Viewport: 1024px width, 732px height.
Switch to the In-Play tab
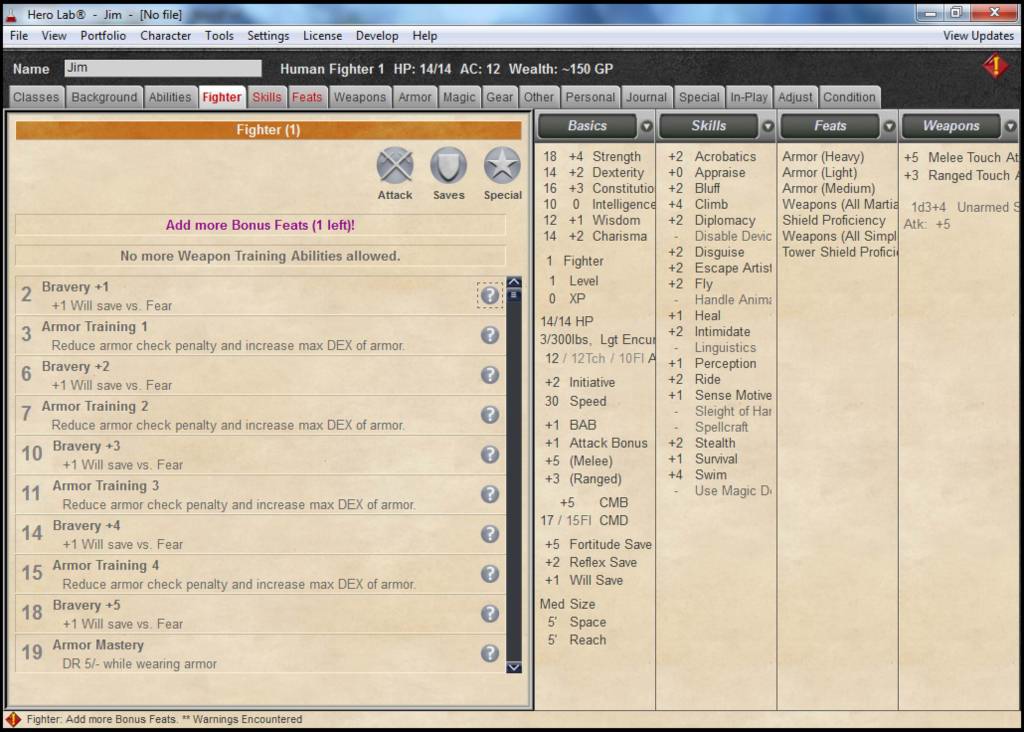tap(749, 97)
